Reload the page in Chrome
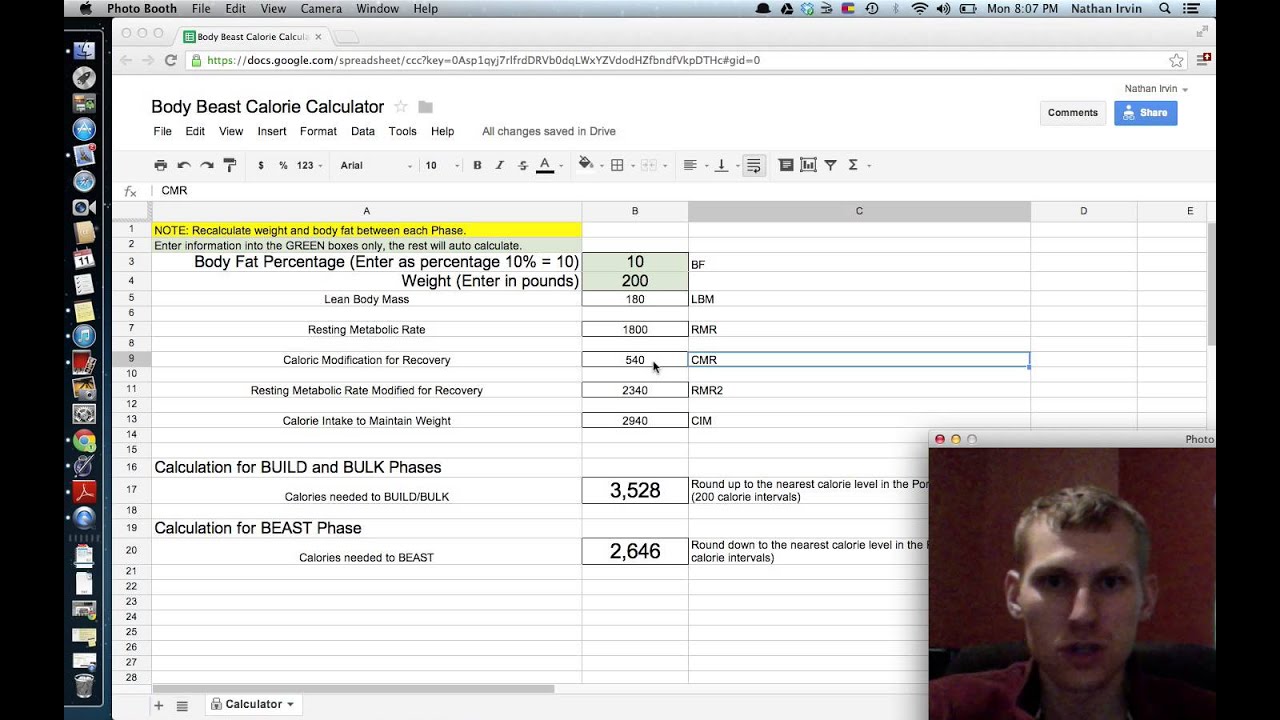Image resolution: width=1280 pixels, height=720 pixels. (170, 60)
